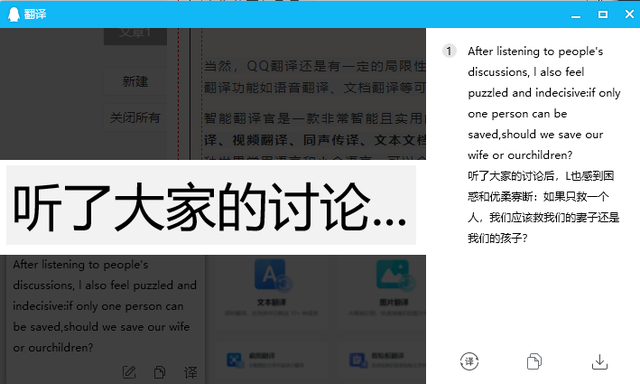
Task: Click the background line '当然，QQ翻译还是有一定的局限性'
Action: (x=314, y=66)
